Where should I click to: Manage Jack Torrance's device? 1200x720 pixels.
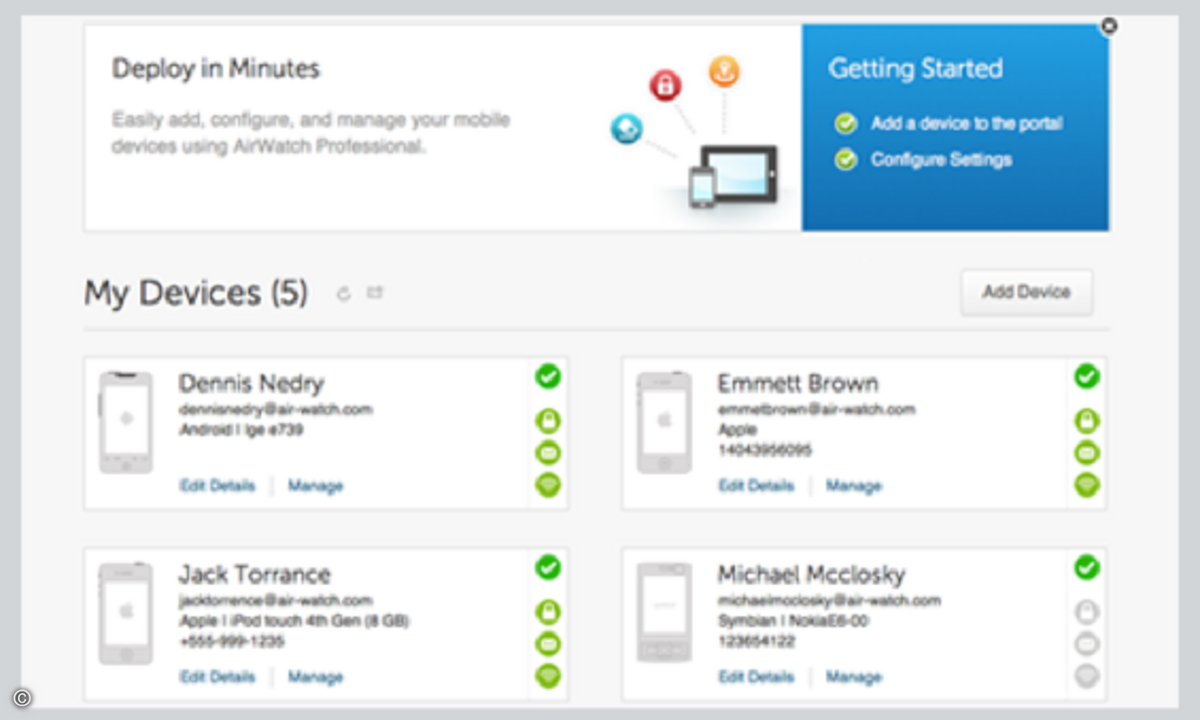click(x=315, y=677)
